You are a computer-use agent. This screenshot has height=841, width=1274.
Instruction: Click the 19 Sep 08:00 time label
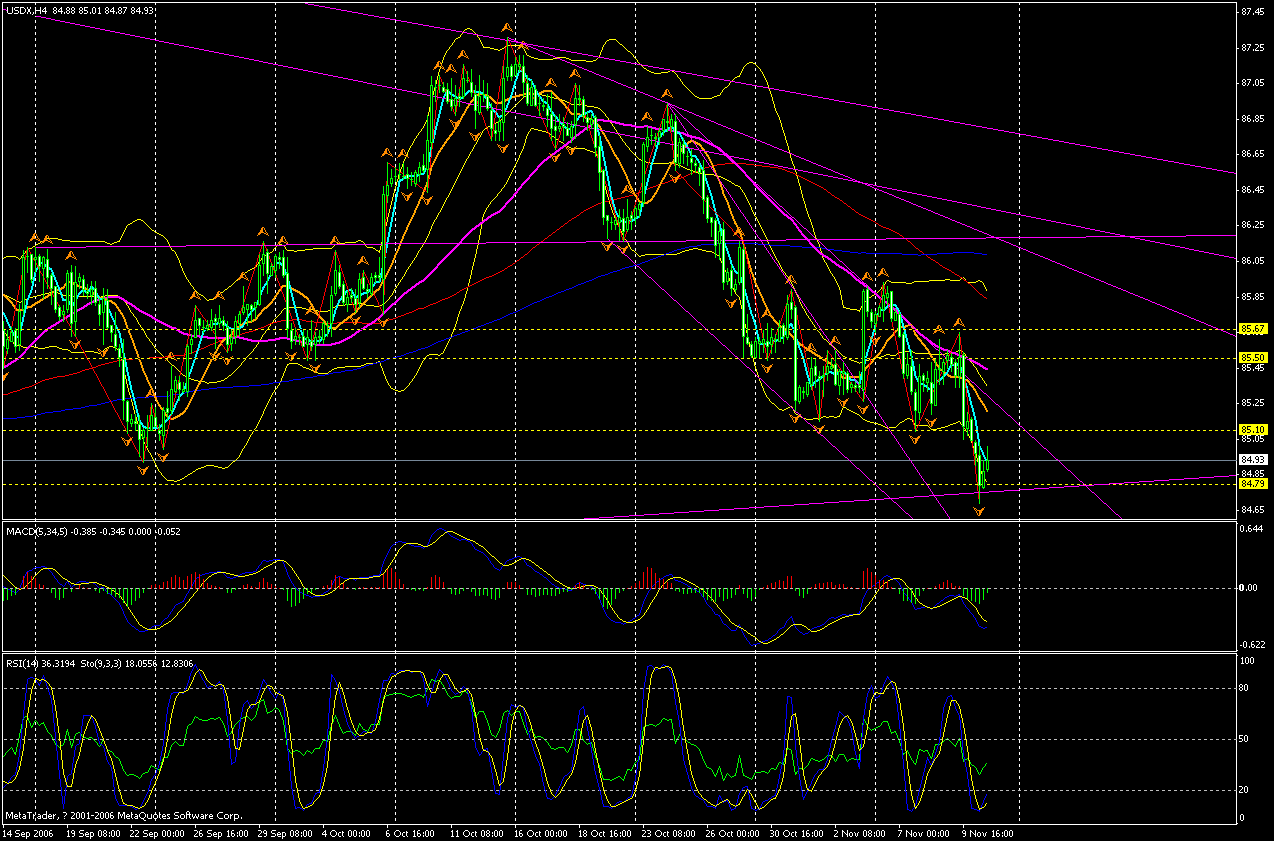pos(94,832)
